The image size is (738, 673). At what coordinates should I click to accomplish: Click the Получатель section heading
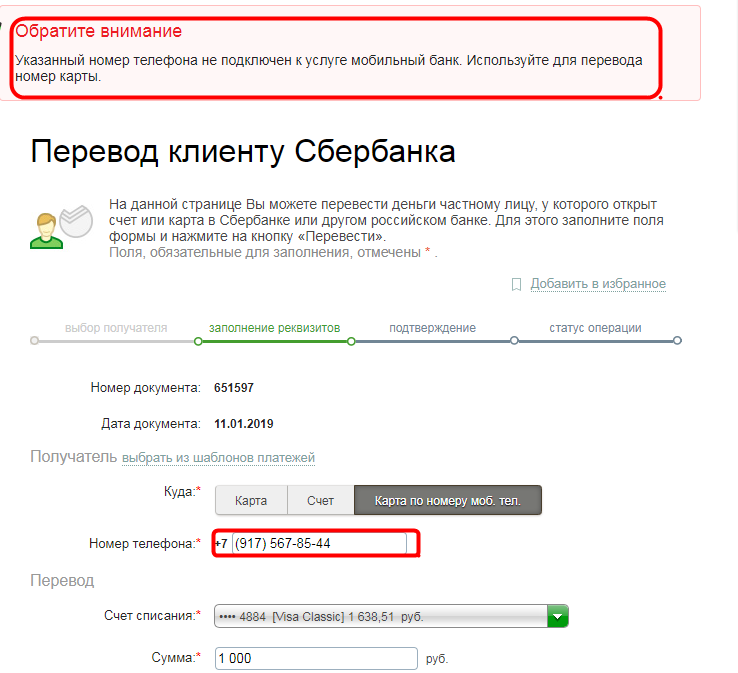[73, 457]
